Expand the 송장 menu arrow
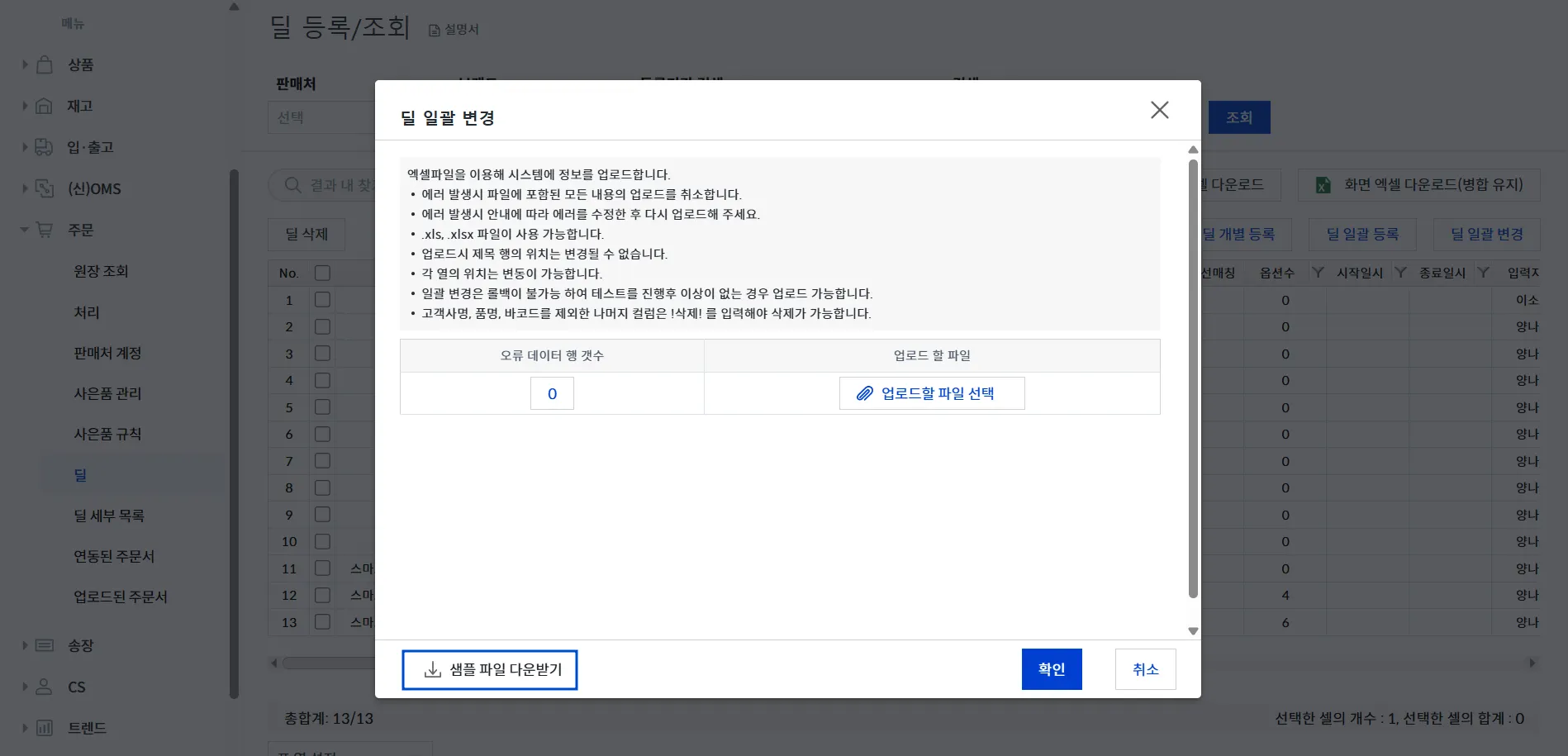This screenshot has height=756, width=1568. [25, 645]
